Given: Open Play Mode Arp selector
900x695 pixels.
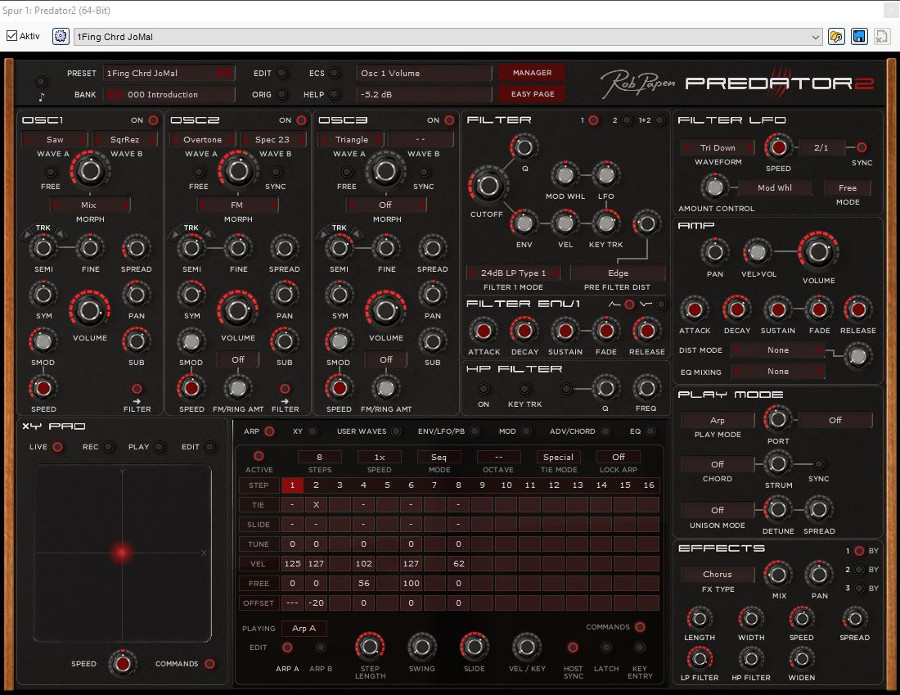Looking at the screenshot, I should (717, 420).
